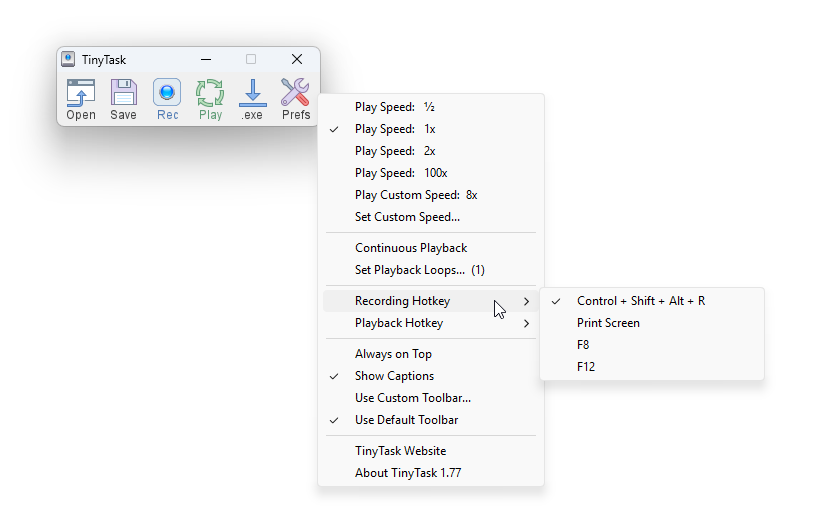This screenshot has height=526, width=822.
Task: Open the Prefs wrench icon
Action: tap(296, 99)
